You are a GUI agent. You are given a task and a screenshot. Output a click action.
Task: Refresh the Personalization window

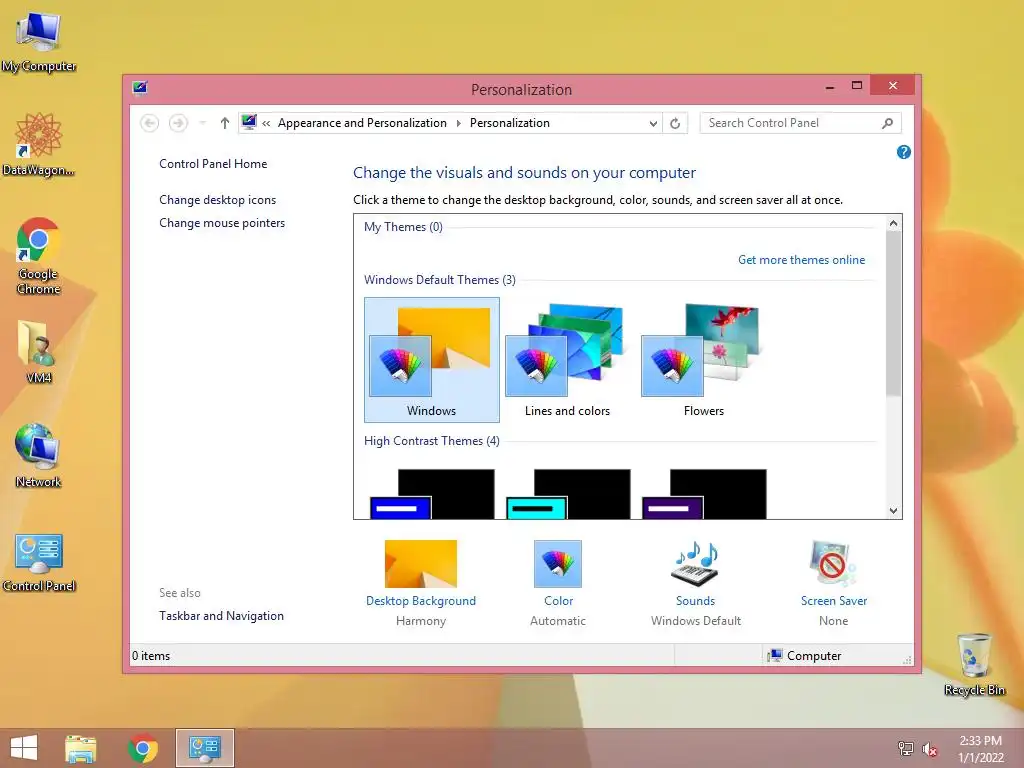click(675, 123)
